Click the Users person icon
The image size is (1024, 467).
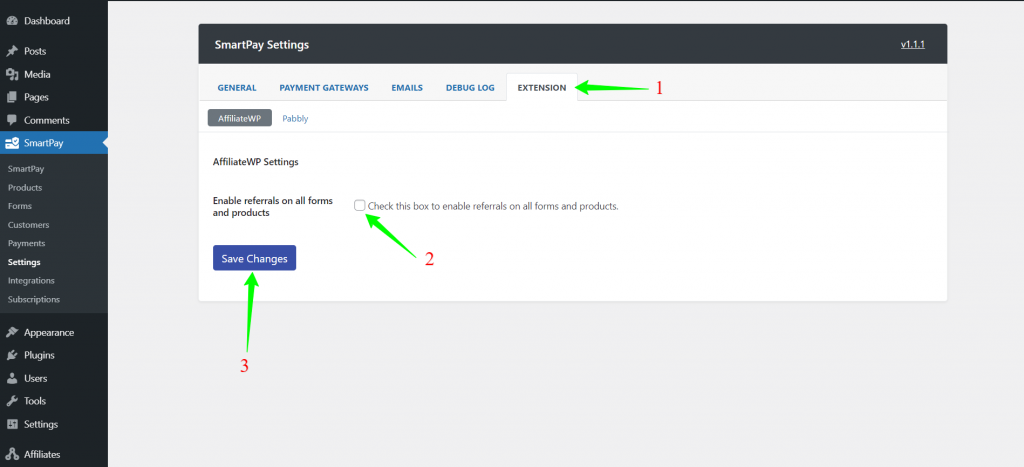coord(12,378)
